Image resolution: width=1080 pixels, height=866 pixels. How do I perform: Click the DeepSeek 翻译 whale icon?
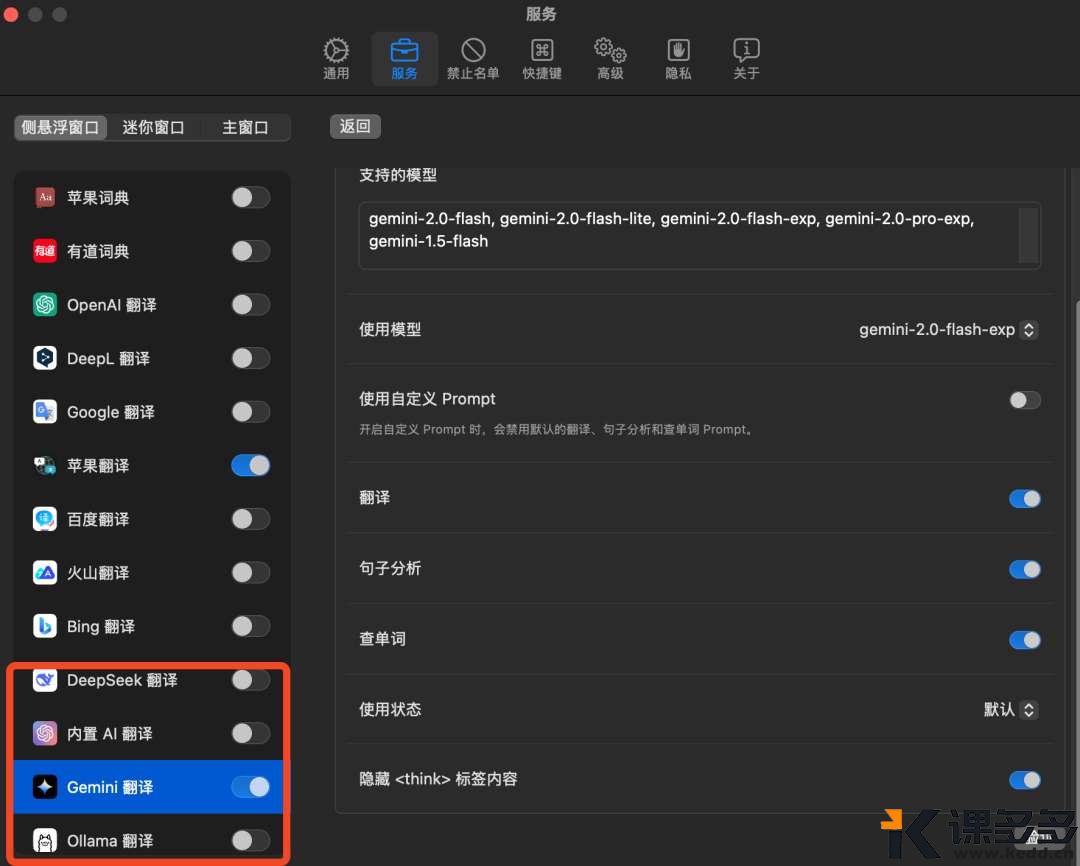point(45,680)
